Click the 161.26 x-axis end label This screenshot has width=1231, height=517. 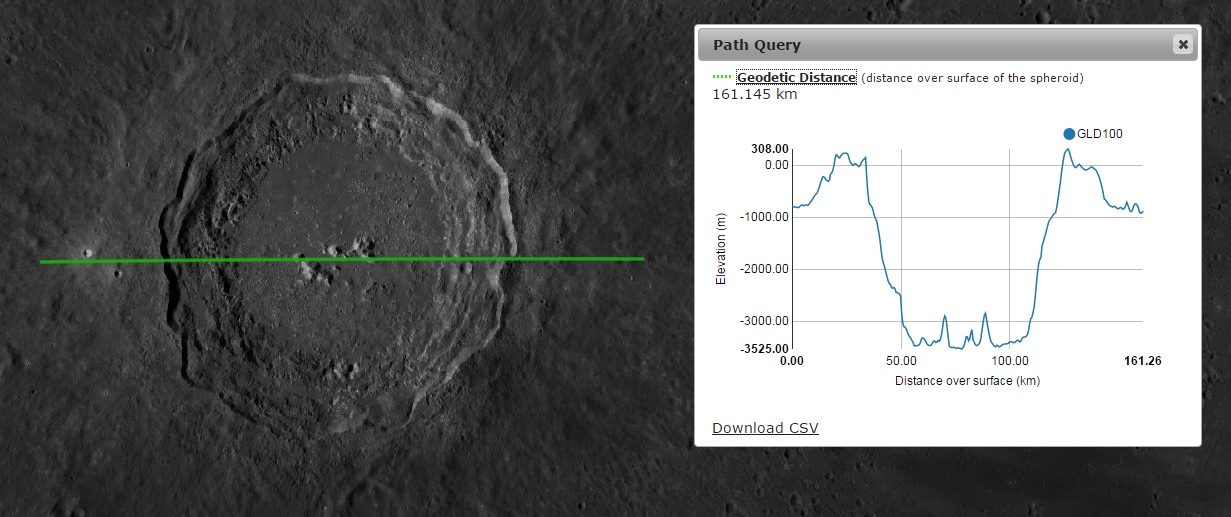click(x=1143, y=361)
